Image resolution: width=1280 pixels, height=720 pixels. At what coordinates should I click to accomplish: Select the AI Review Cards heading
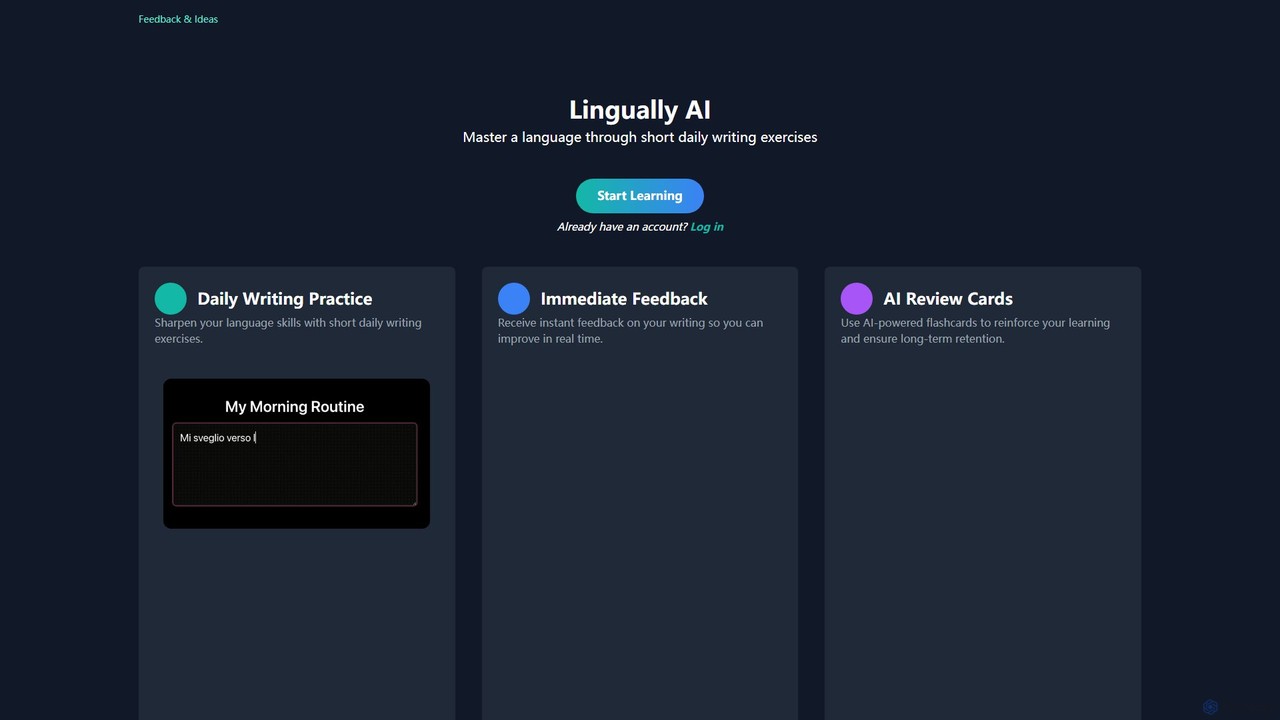click(x=948, y=299)
